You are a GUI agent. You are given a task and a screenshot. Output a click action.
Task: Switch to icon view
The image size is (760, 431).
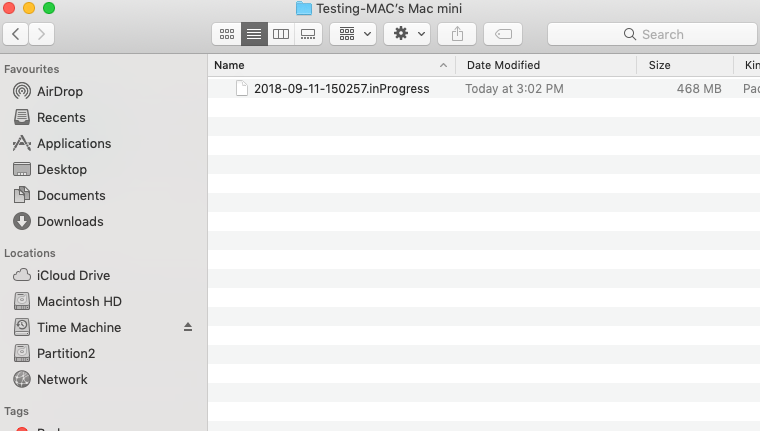coord(226,34)
